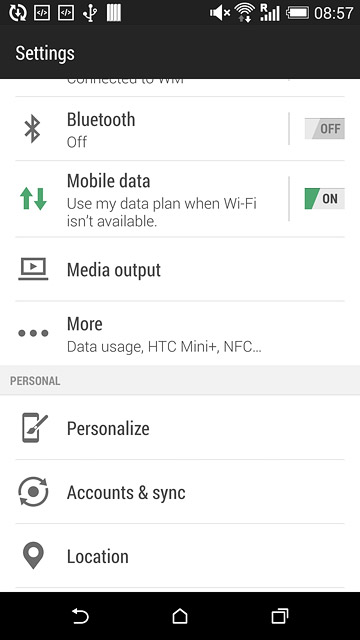Image resolution: width=360 pixels, height=640 pixels.
Task: Tap the three-dot More icon
Action: pyautogui.click(x=33, y=333)
